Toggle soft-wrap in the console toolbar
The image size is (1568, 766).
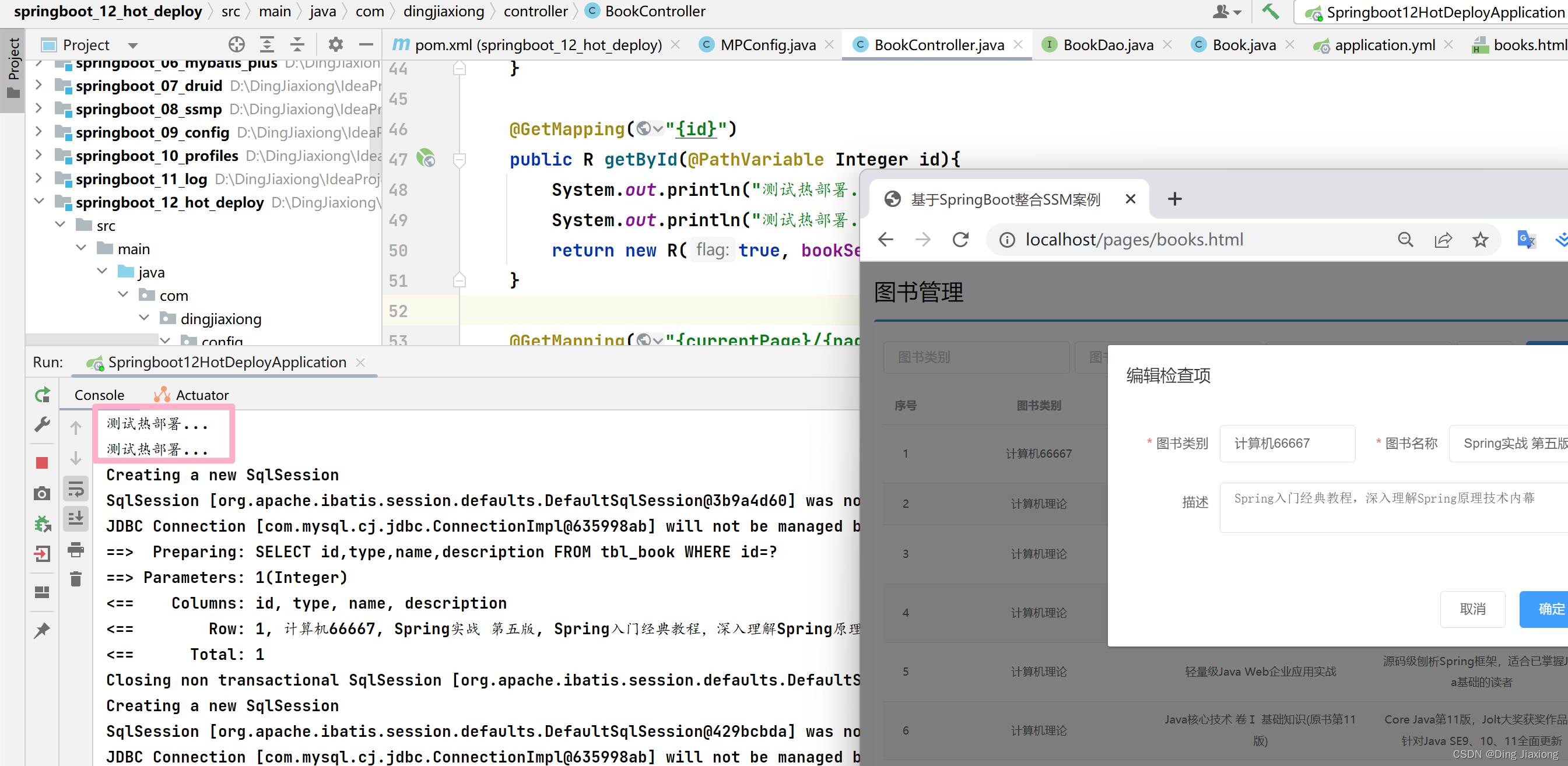(x=75, y=488)
